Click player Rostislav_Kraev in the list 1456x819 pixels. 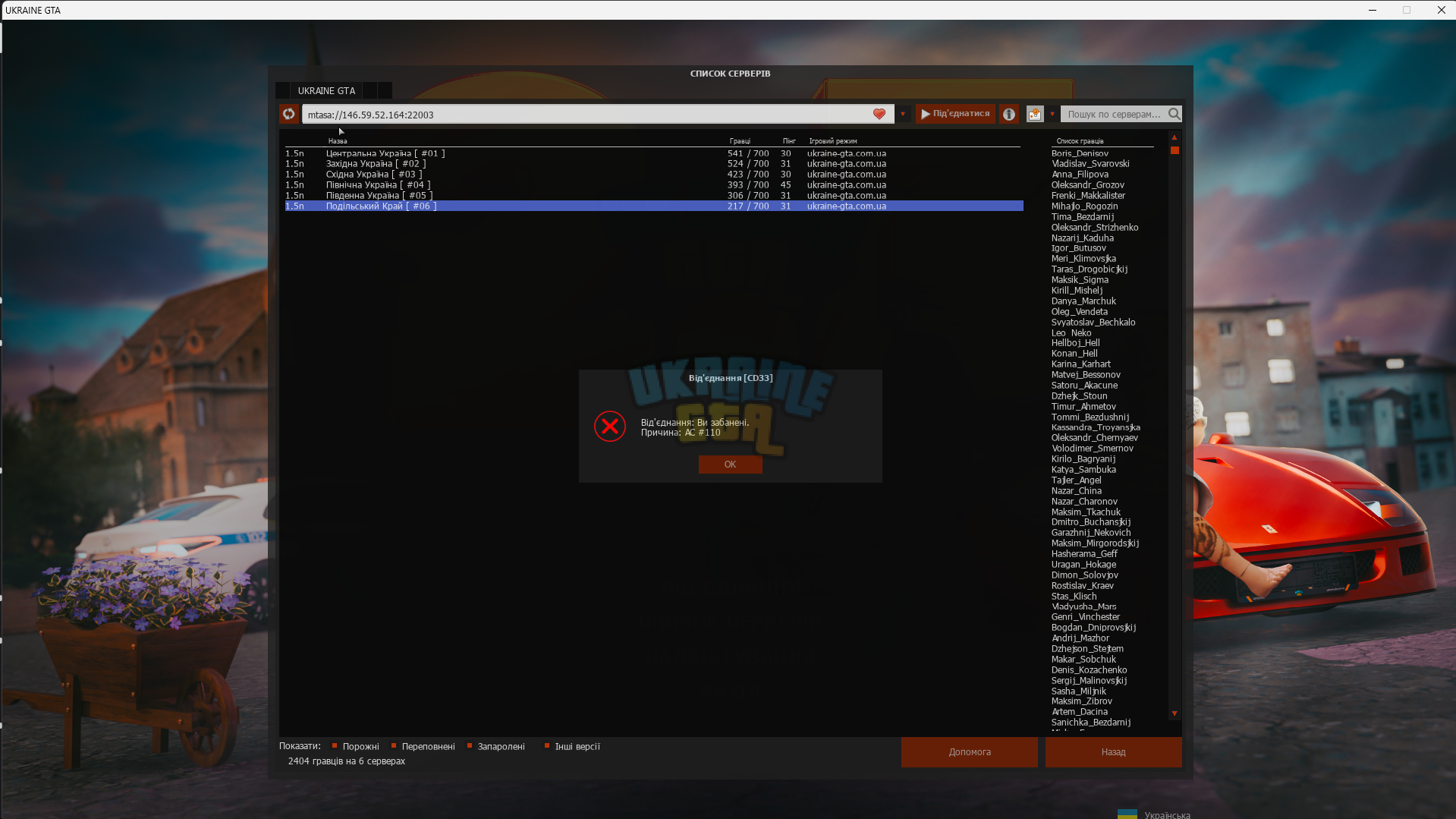coord(1083,586)
